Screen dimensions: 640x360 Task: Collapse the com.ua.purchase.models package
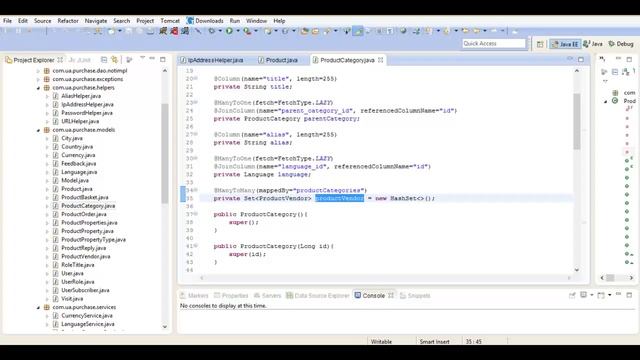click(38, 130)
